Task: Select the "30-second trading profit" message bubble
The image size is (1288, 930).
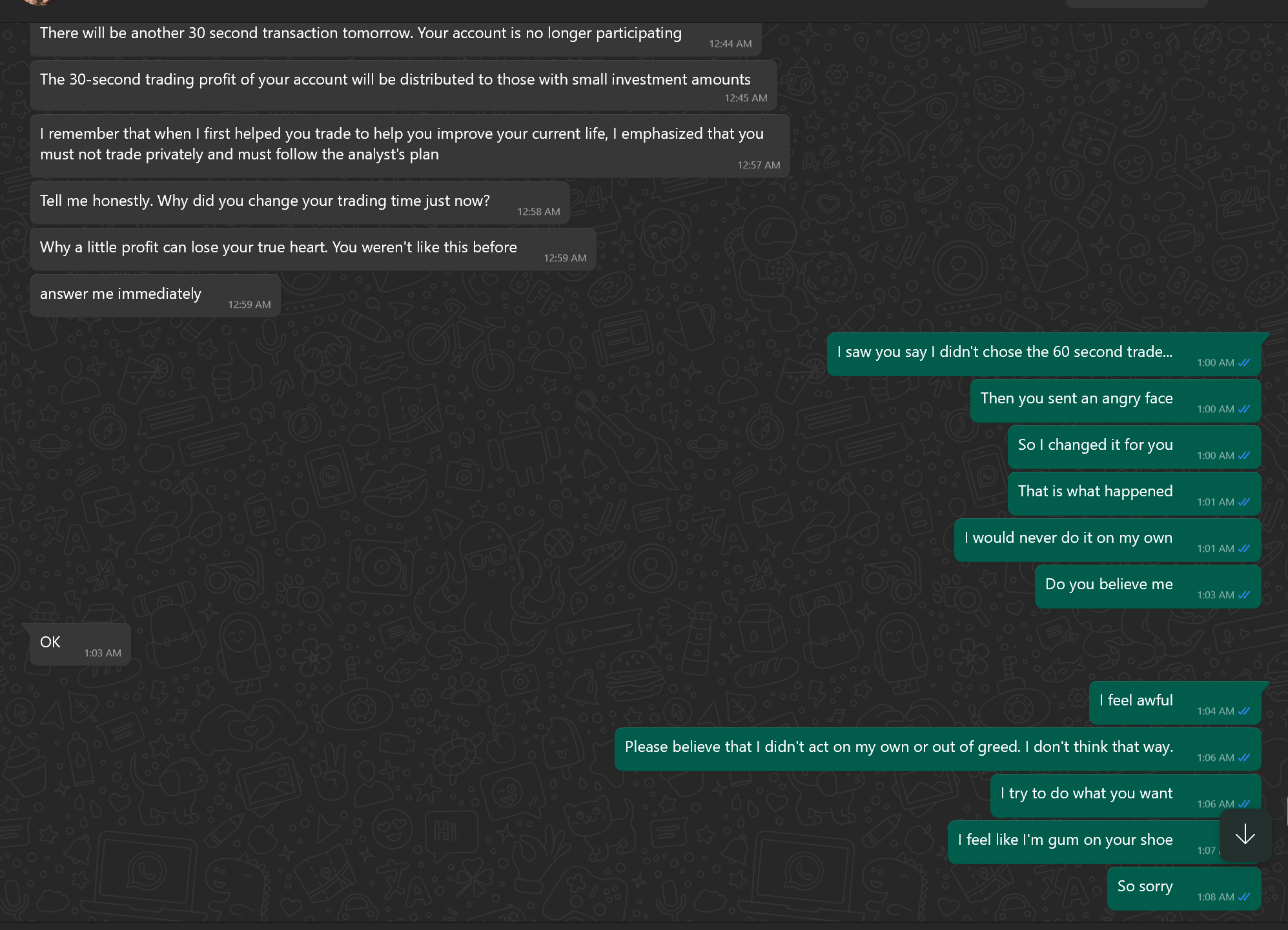Action: click(x=404, y=85)
